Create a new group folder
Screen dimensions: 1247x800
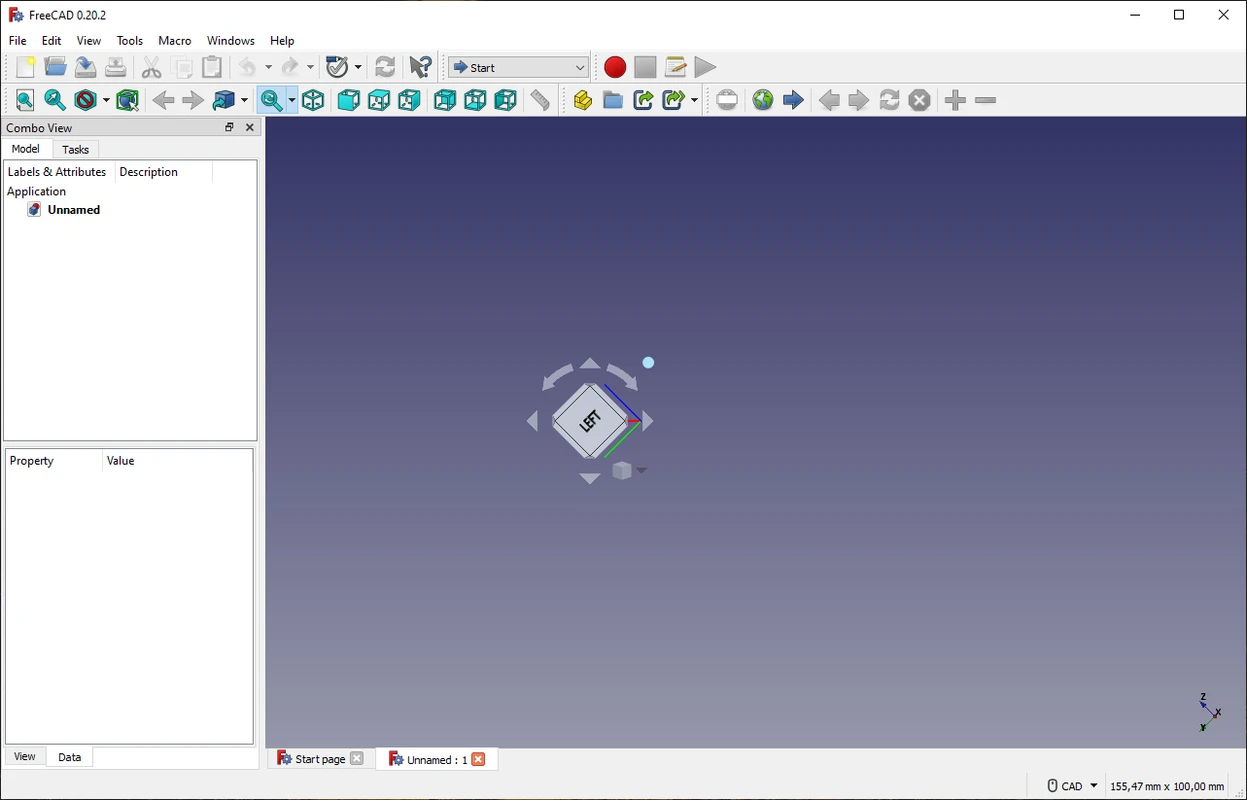[x=613, y=100]
